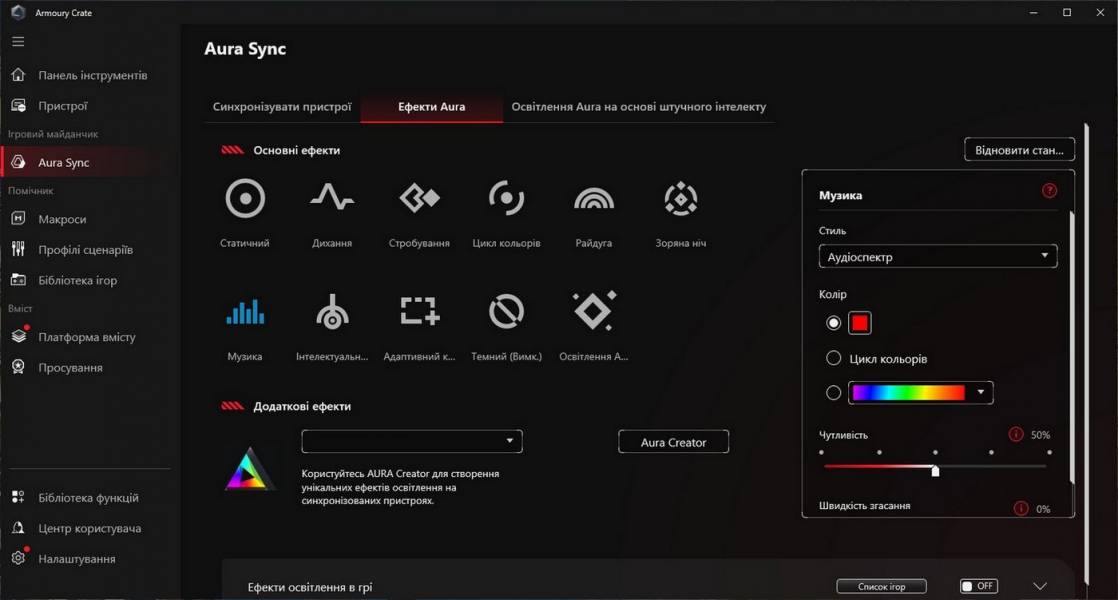
Task: Select the Освітлення А... effect icon
Action: tap(594, 311)
